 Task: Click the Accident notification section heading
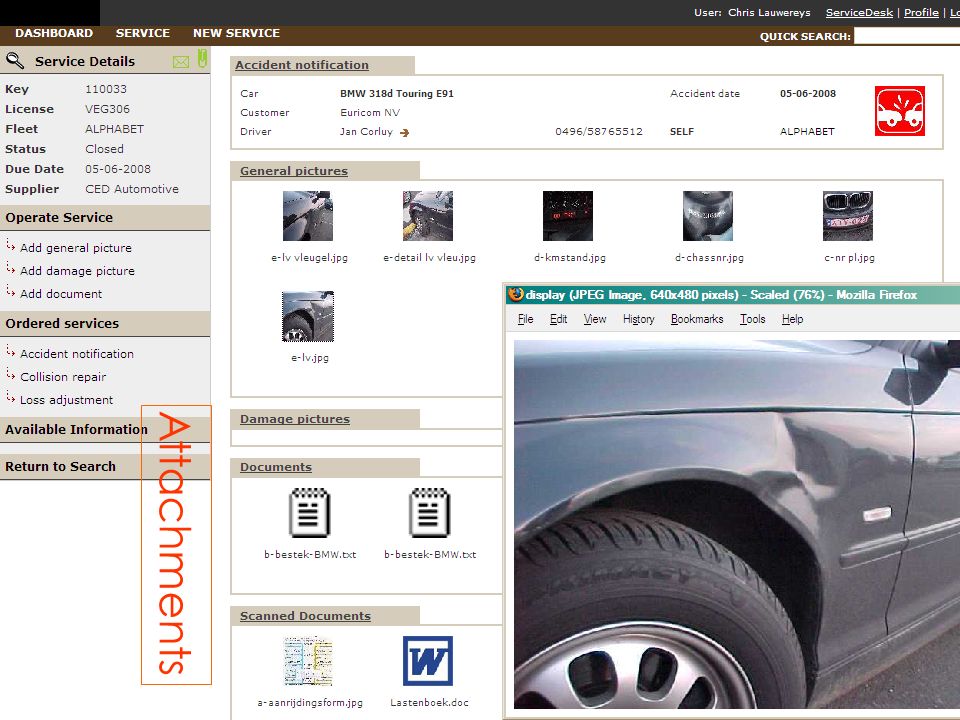click(302, 65)
